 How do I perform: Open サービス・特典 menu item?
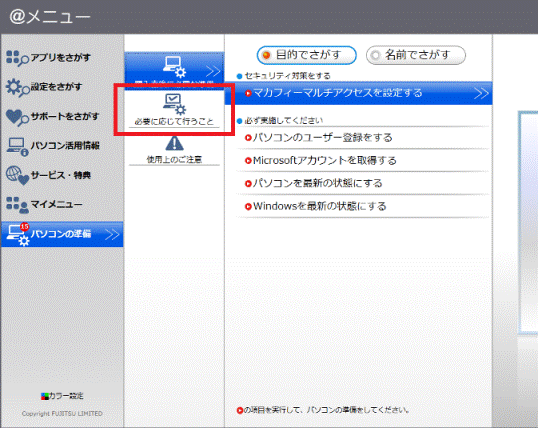(62, 175)
